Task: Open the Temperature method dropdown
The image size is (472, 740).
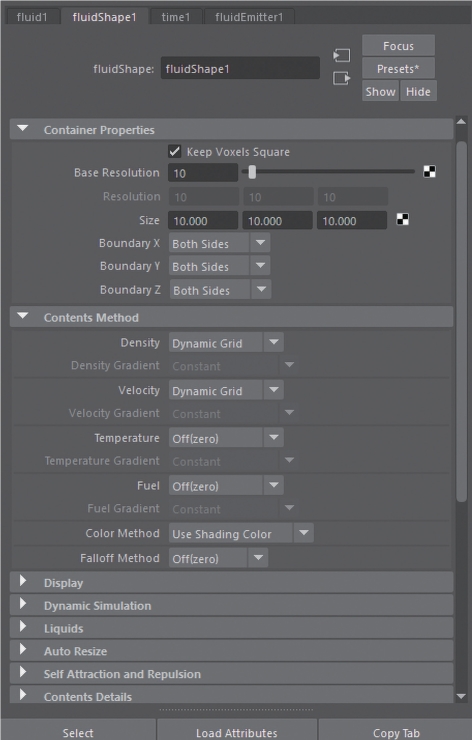Action: point(226,438)
